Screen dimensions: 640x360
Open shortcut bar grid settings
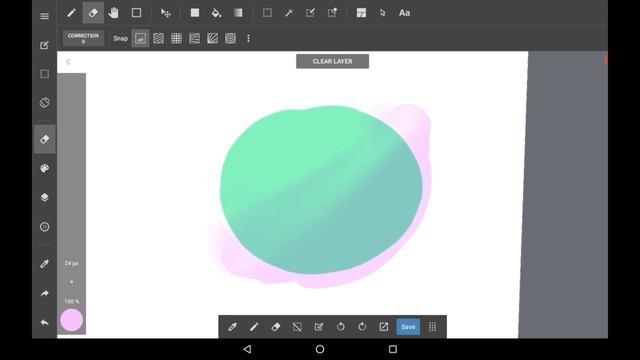click(432, 327)
